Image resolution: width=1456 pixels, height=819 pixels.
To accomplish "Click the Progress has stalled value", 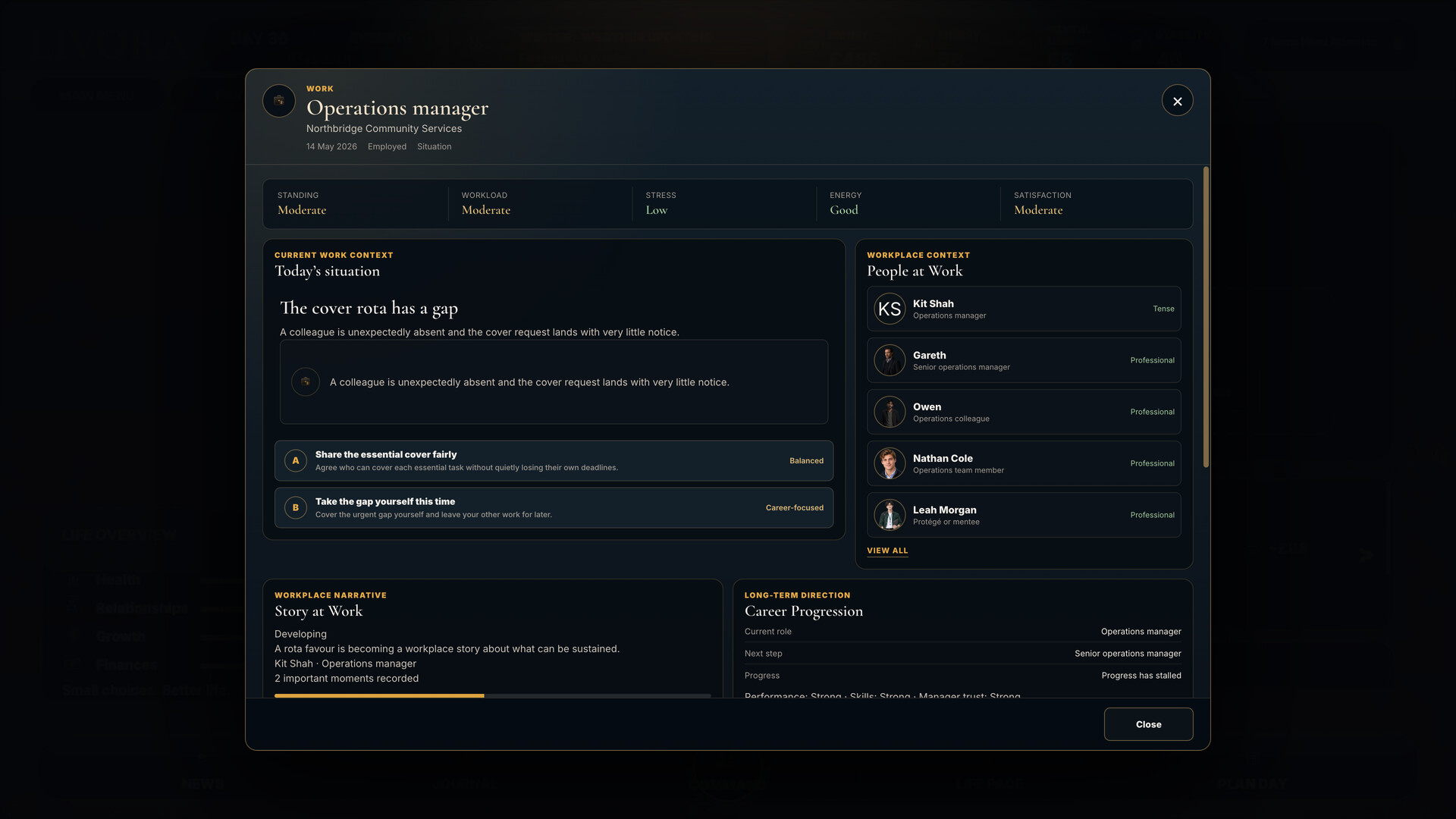I will pos(1141,676).
